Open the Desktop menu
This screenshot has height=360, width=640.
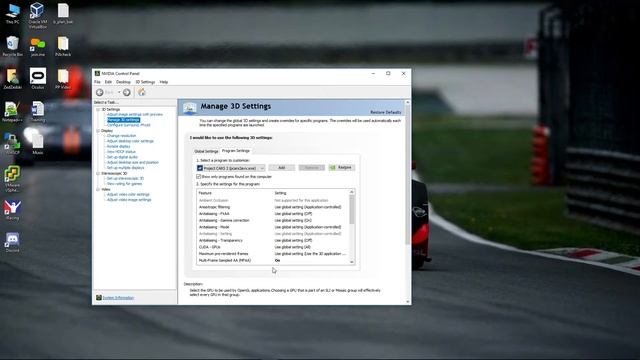[x=123, y=82]
